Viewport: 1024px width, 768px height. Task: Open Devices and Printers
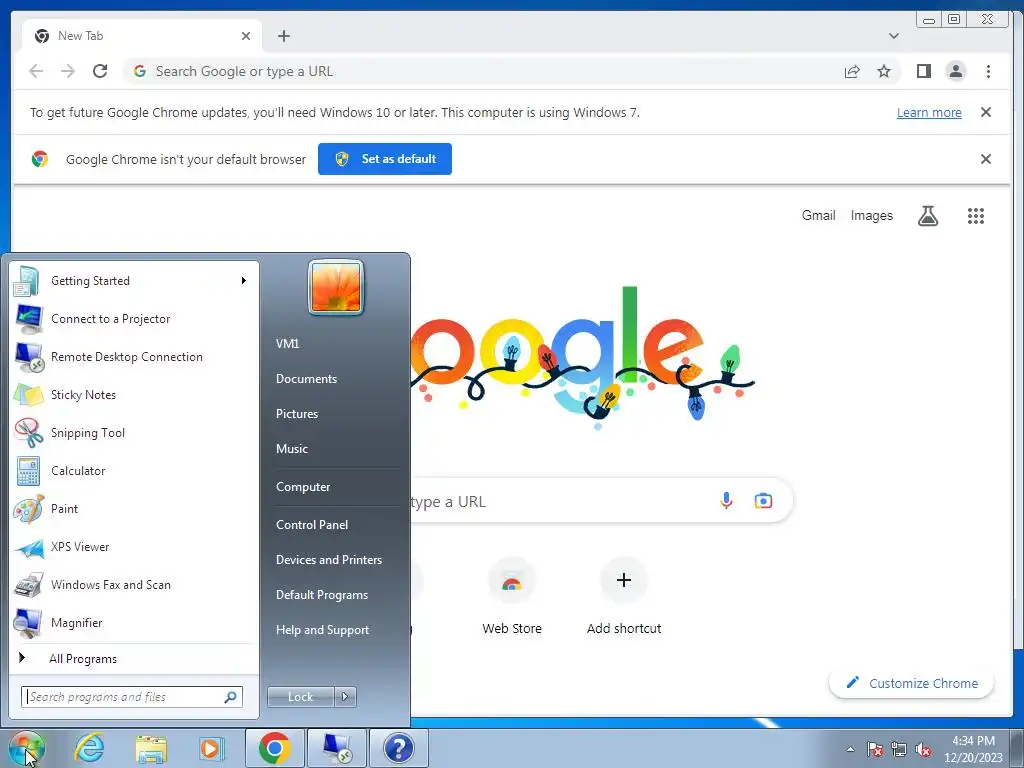328,560
